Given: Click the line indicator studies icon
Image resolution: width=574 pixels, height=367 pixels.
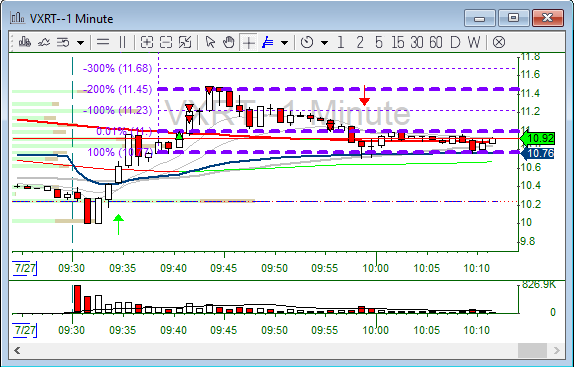Looking at the screenshot, I should click(x=44, y=42).
